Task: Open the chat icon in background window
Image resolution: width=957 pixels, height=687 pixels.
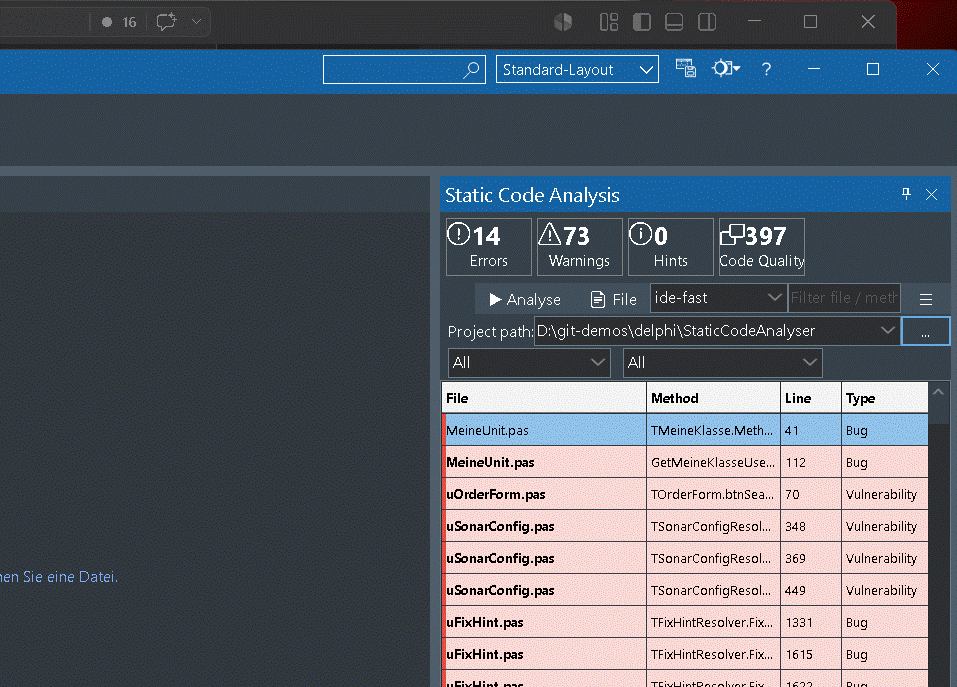Action: point(166,22)
